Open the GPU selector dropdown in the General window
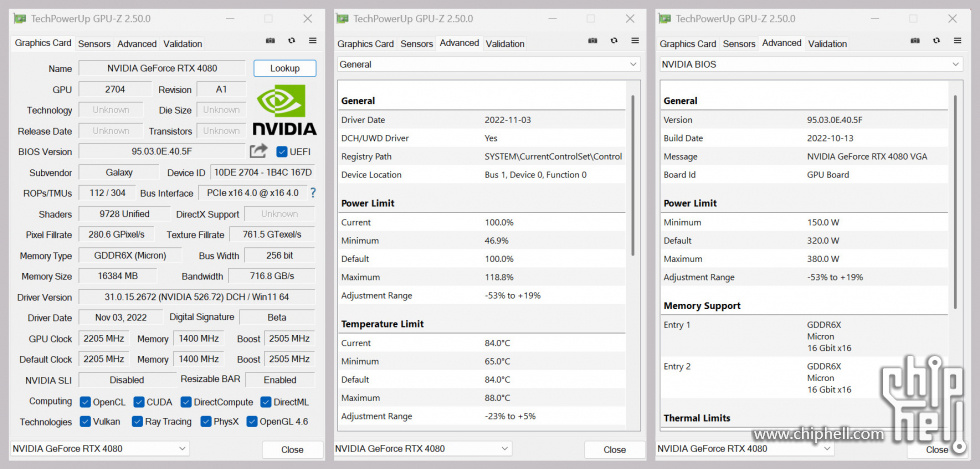Screen dimensions: 980x469 (x=422, y=448)
